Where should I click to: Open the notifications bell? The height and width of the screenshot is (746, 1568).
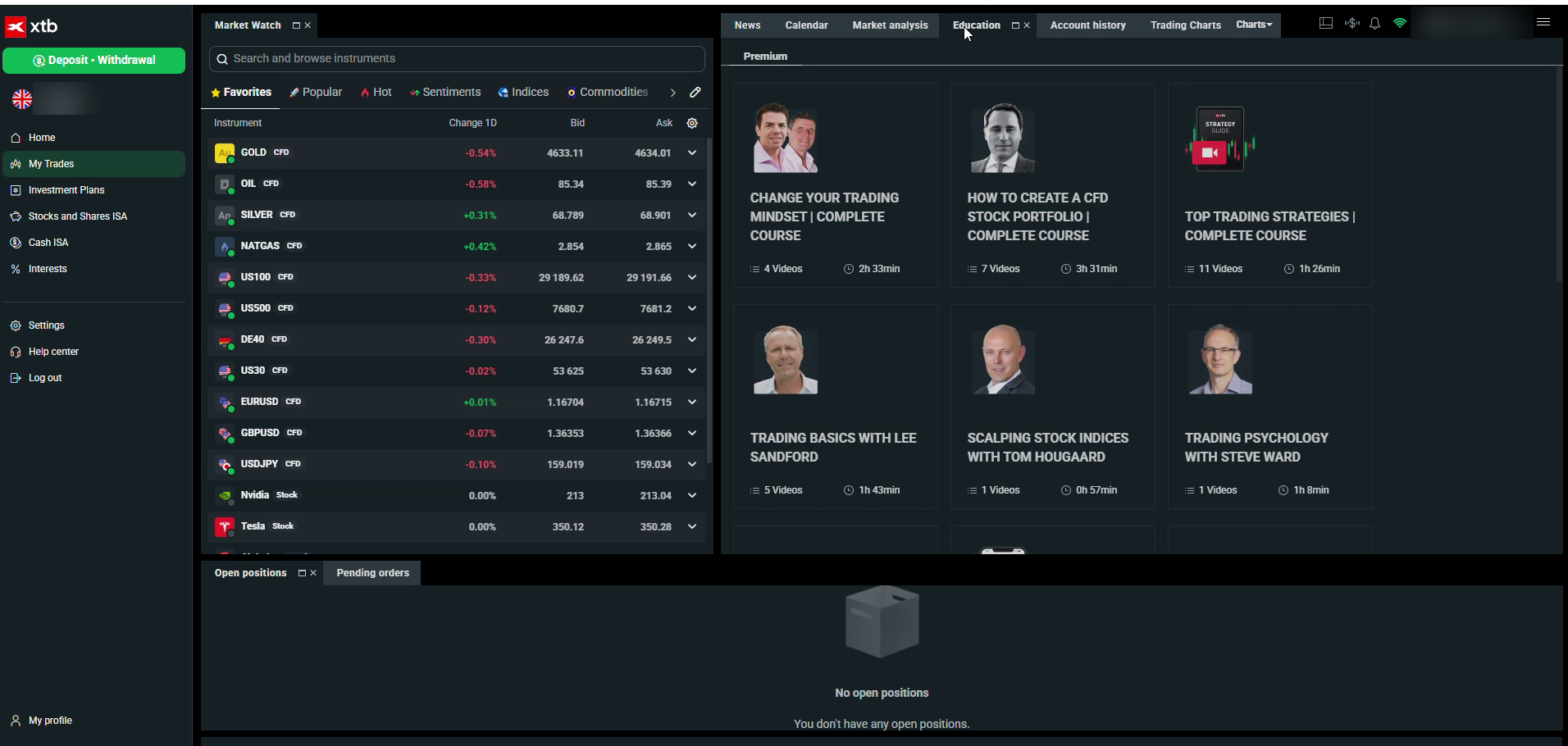tap(1375, 24)
